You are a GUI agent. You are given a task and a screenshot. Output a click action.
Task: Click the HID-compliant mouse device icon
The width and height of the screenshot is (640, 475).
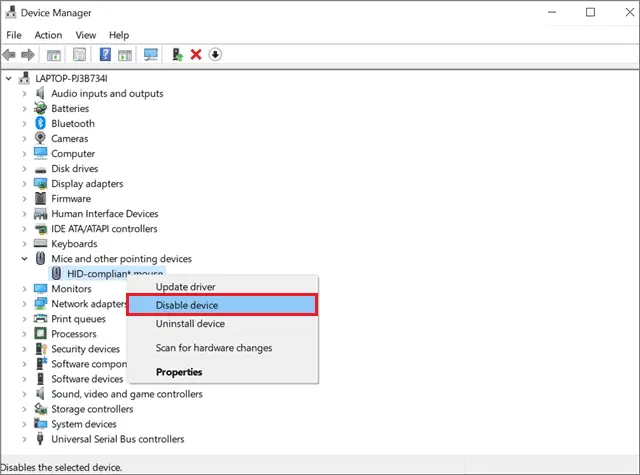pos(57,273)
